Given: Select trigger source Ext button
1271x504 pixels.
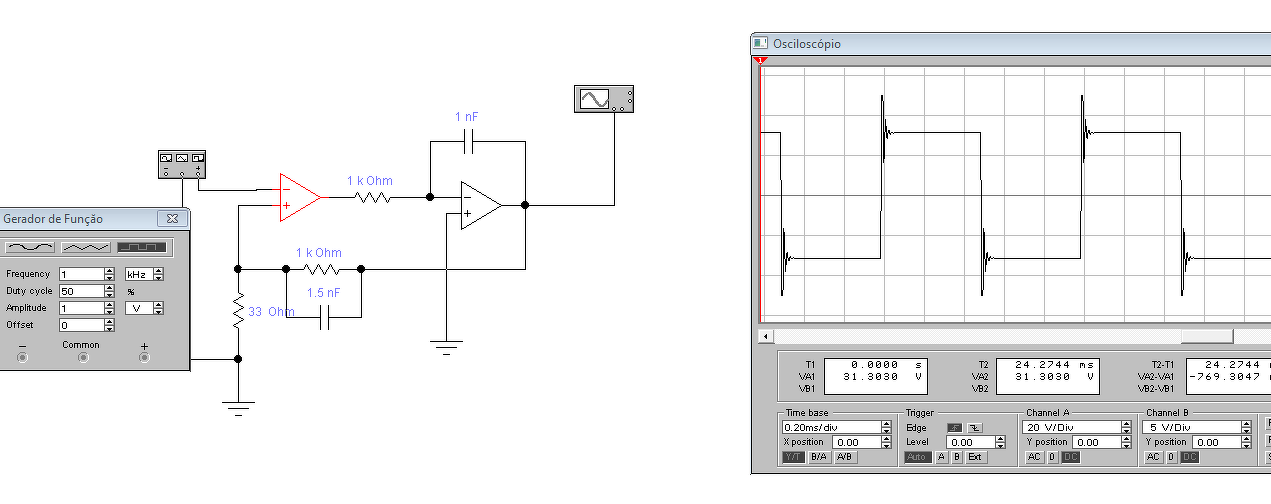Looking at the screenshot, I should (x=975, y=457).
